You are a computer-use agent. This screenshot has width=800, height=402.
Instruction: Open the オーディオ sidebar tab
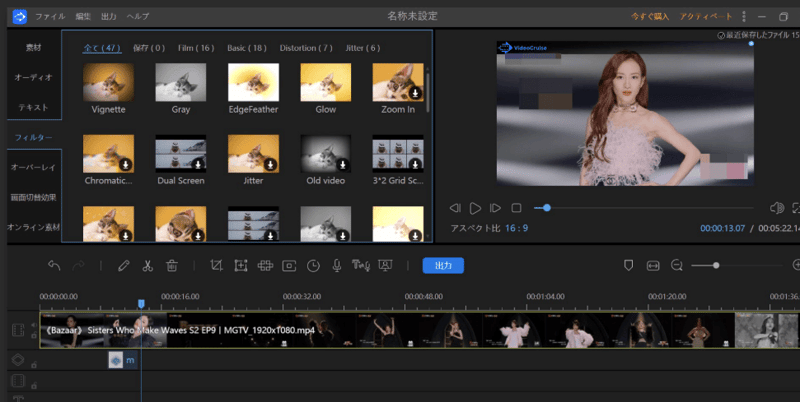pyautogui.click(x=33, y=77)
